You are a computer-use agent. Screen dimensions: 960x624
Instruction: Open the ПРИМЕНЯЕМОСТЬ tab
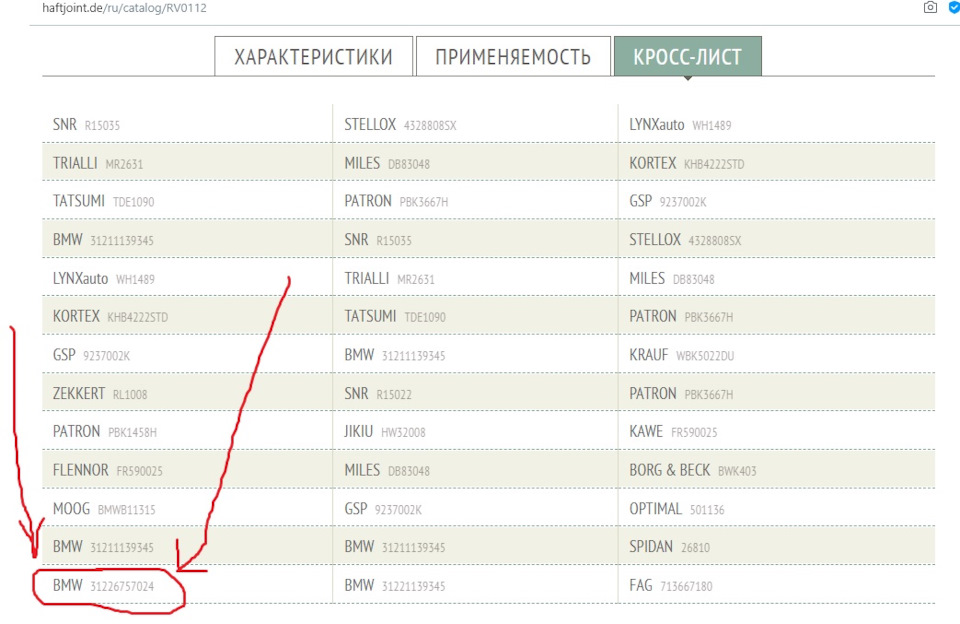click(512, 56)
